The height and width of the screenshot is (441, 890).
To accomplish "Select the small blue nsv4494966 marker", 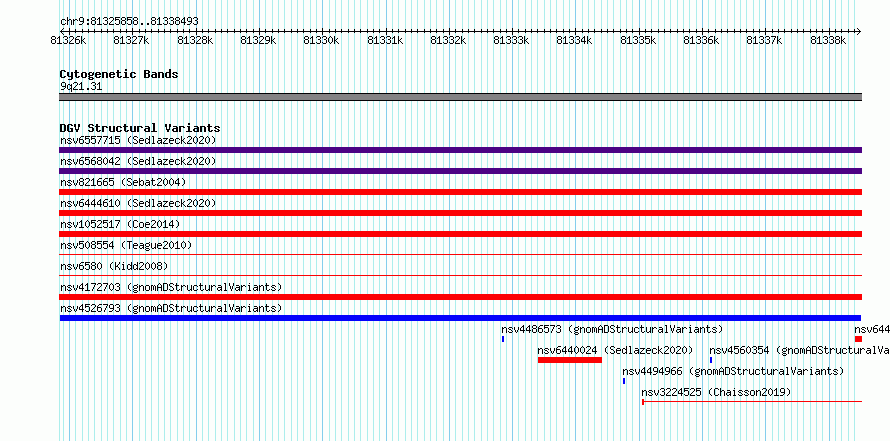I will pyautogui.click(x=624, y=381).
